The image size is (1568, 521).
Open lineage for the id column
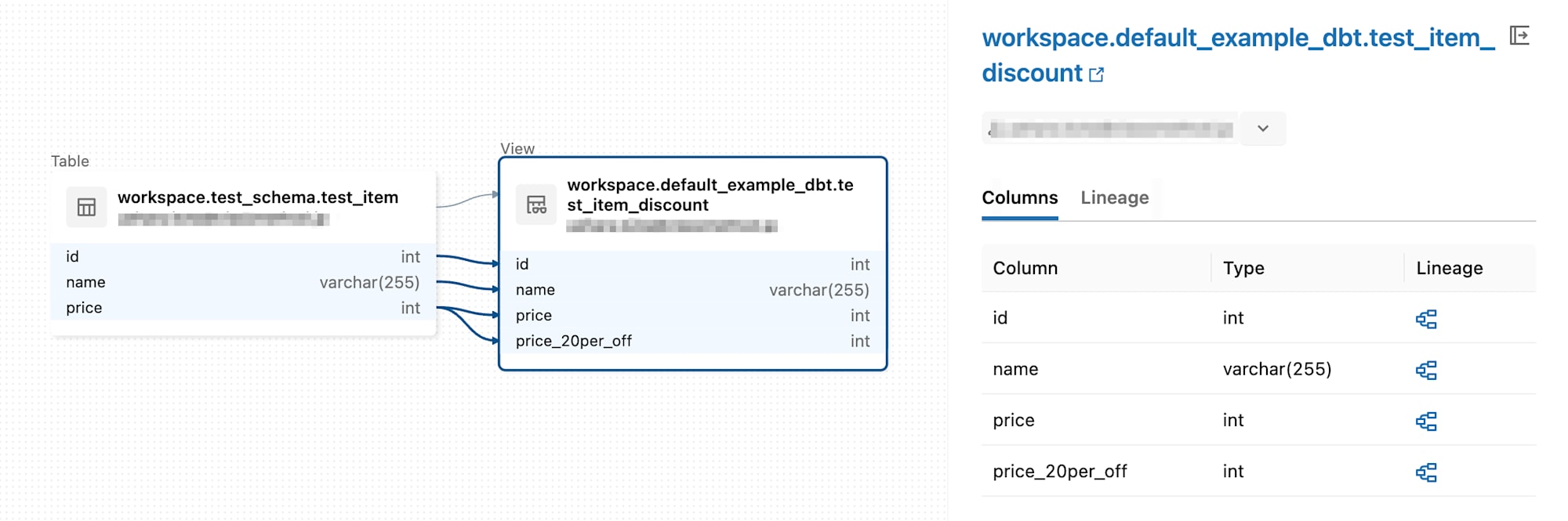point(1427,318)
